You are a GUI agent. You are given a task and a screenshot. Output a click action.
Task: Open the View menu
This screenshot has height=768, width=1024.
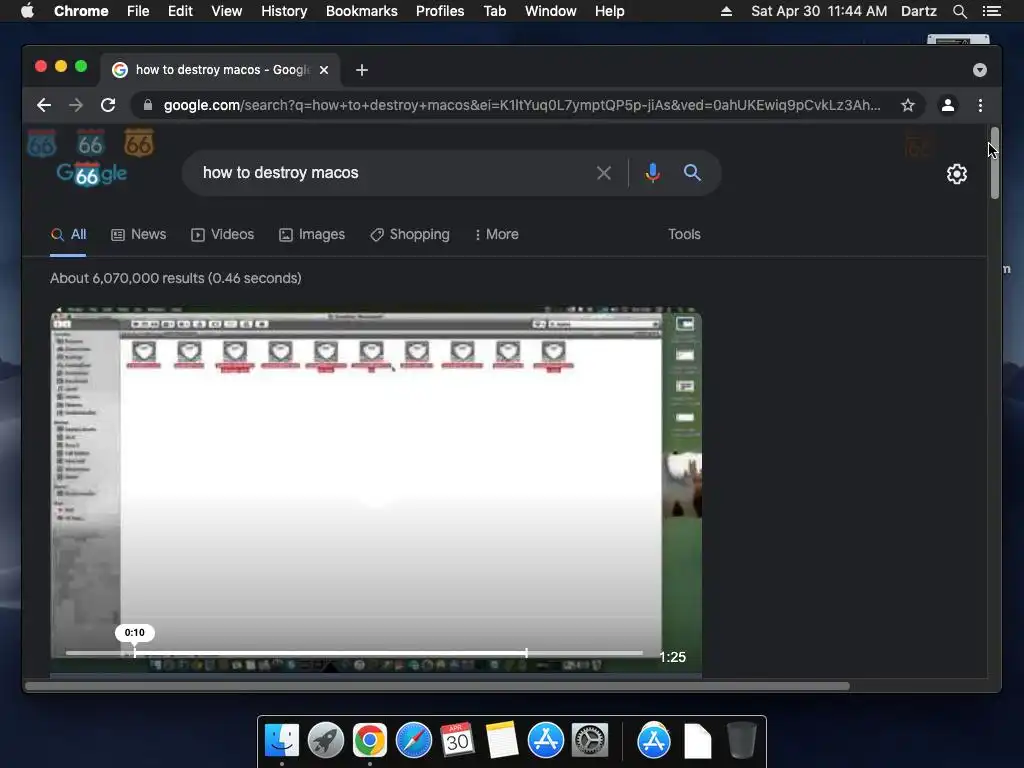point(227,11)
